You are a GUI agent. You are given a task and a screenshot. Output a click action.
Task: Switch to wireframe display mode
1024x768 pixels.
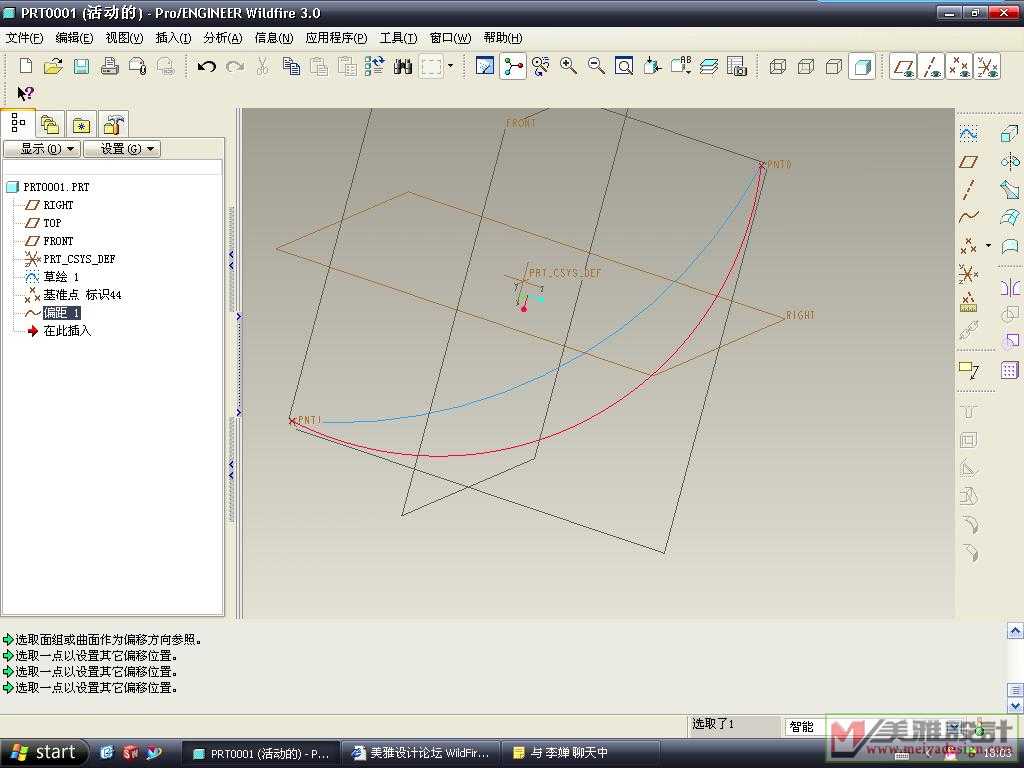(778, 66)
